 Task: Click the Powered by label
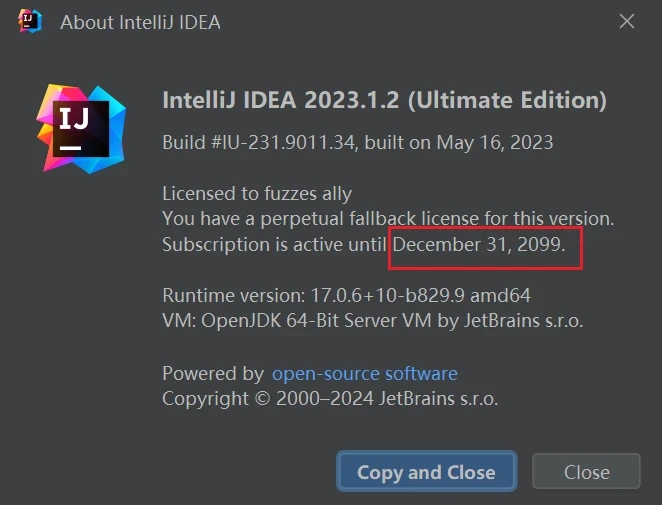[x=213, y=374]
